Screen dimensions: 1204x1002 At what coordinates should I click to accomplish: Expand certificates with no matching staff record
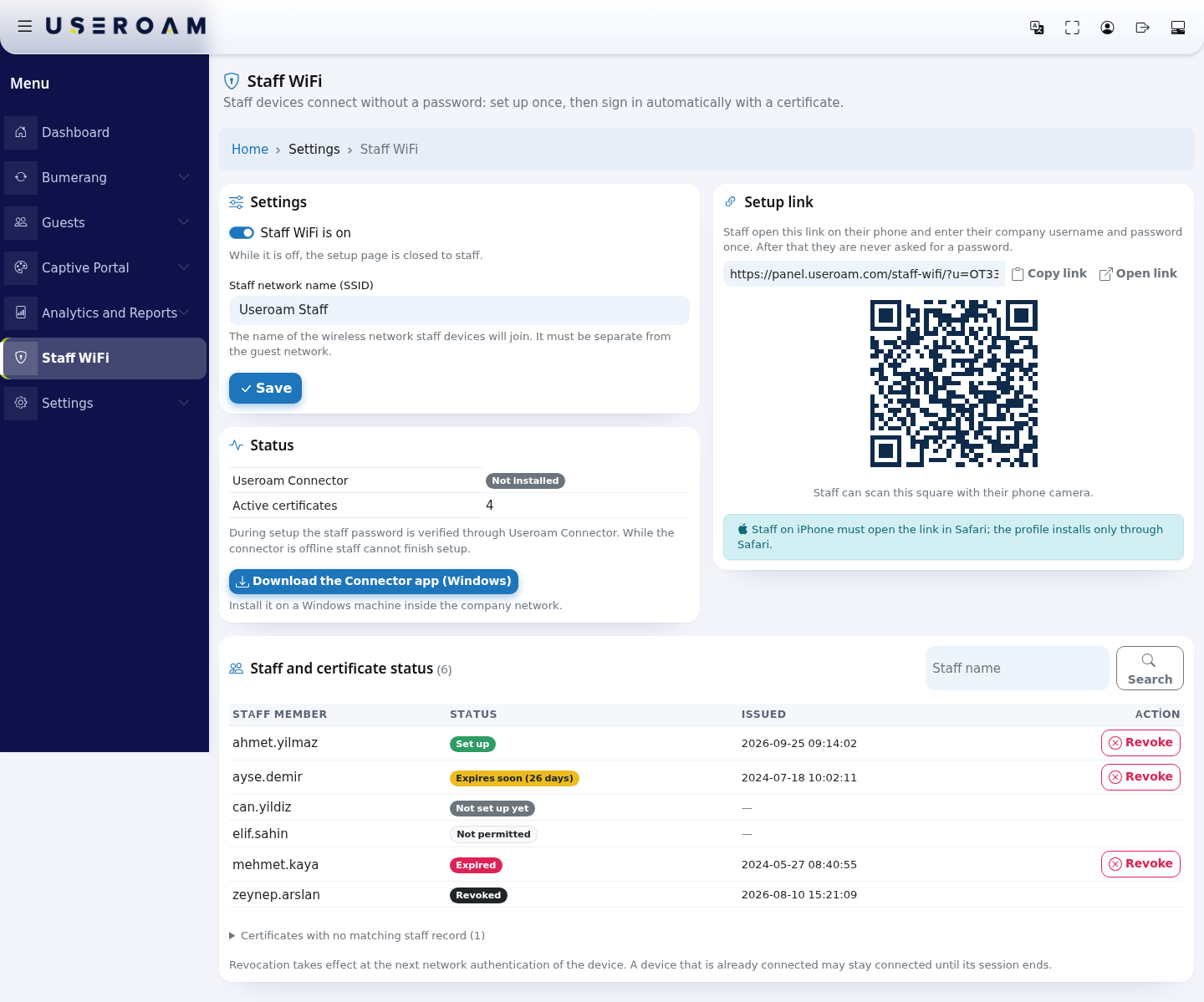(357, 935)
